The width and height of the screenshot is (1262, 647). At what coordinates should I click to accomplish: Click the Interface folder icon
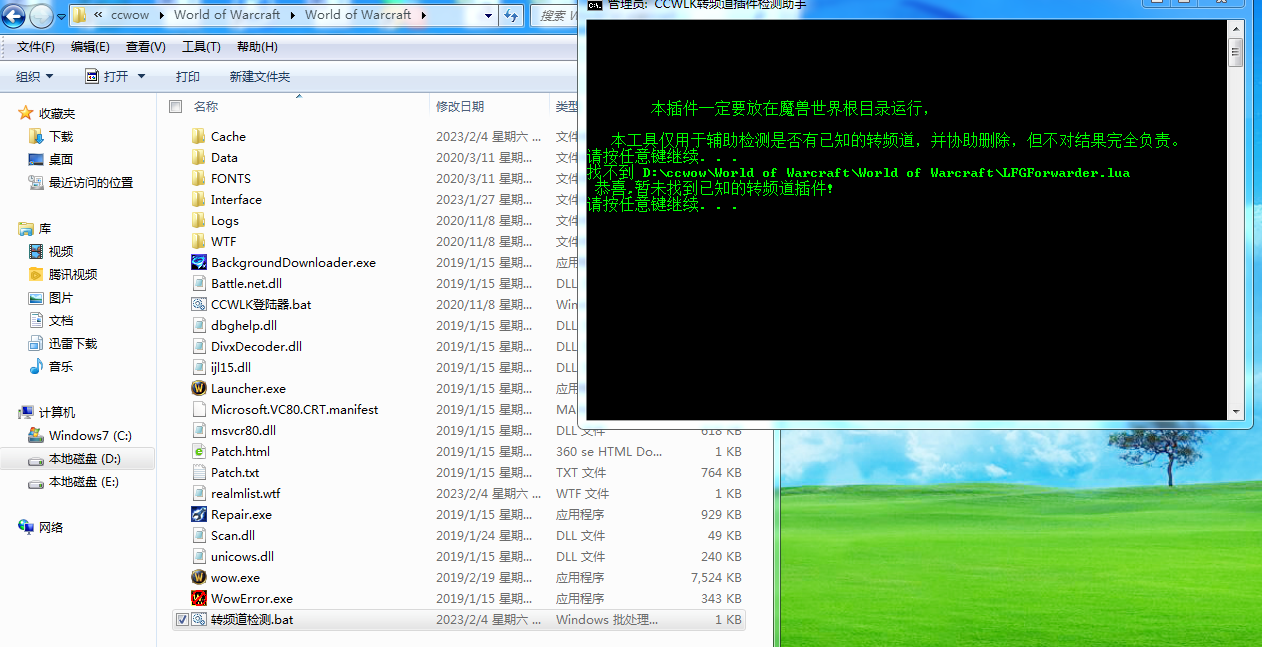198,199
